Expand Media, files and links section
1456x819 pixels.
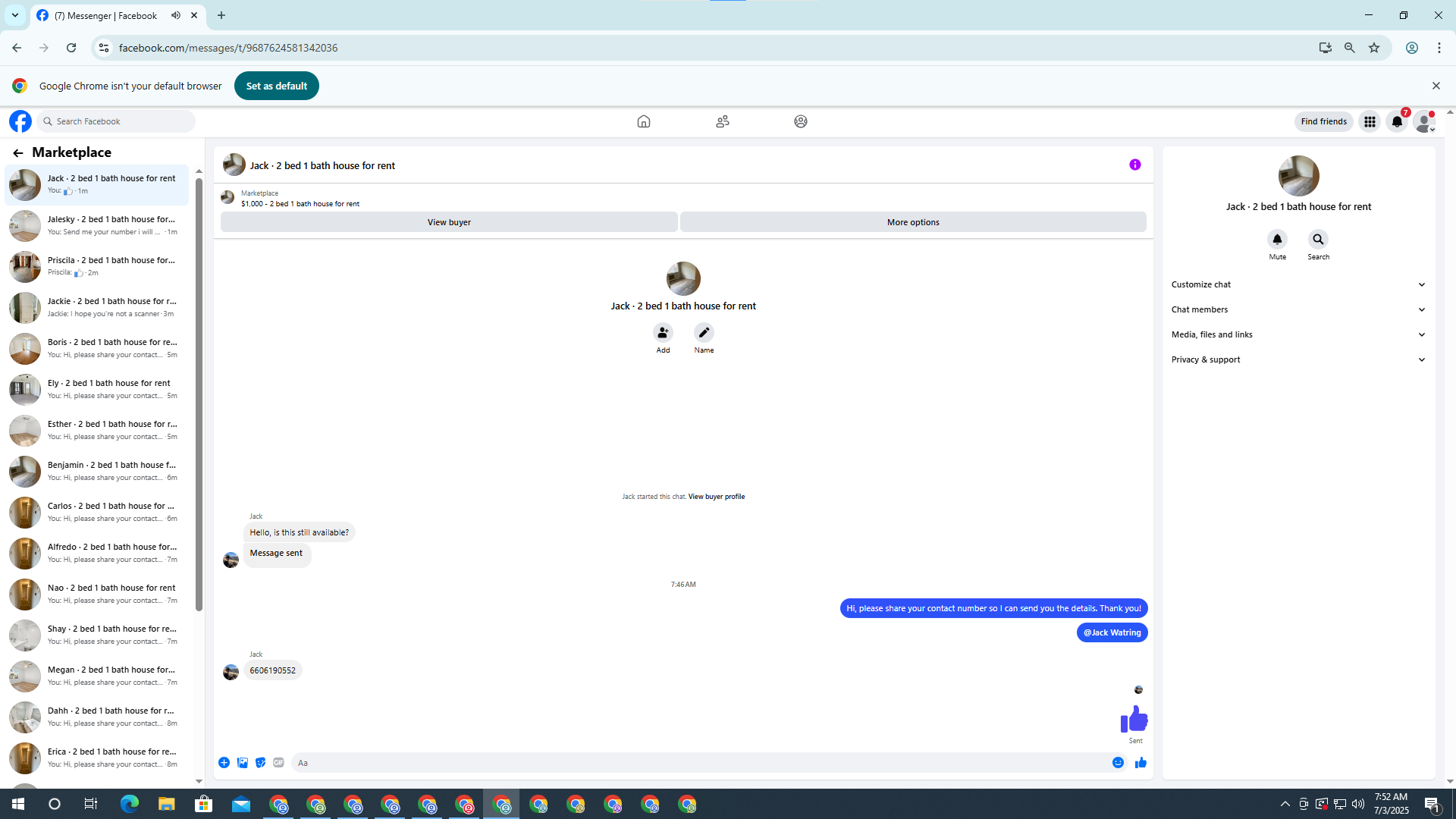1298,334
